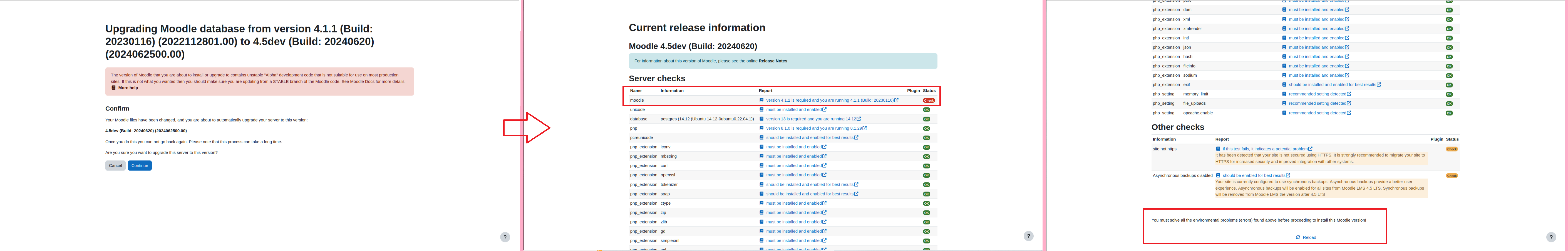Open the tokenizer should be installed link
The height and width of the screenshot is (251, 1568).
[x=810, y=184]
